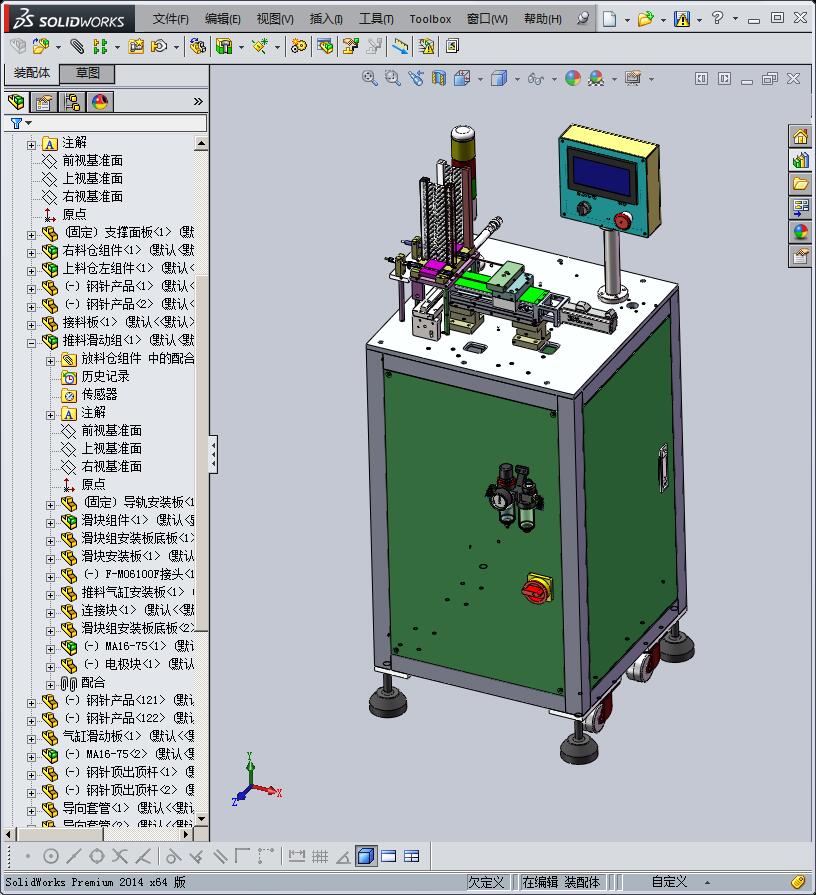816x895 pixels.
Task: Click the Zoom to Fit magnifier icon
Action: click(370, 78)
